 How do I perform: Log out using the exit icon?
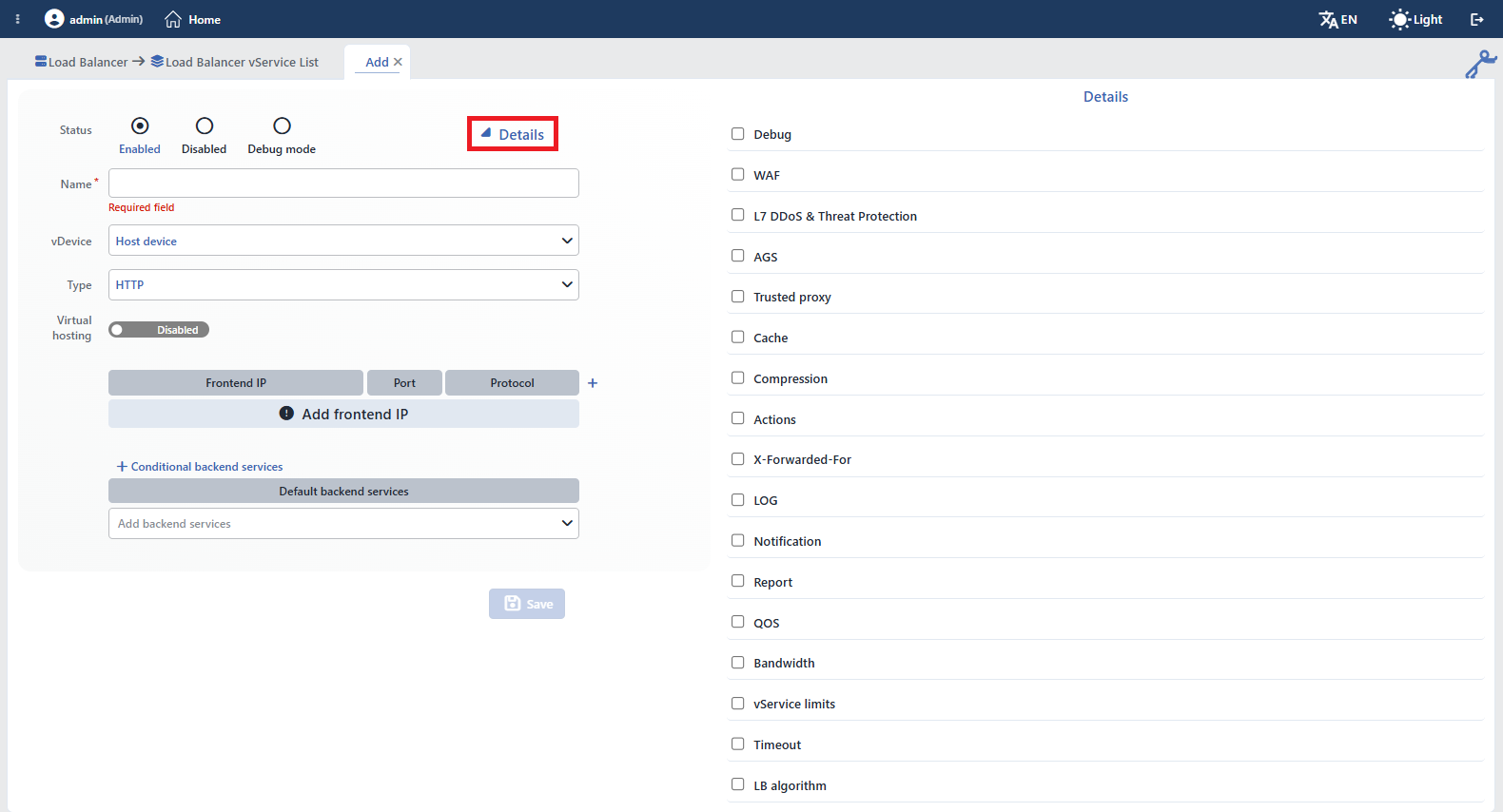(x=1477, y=19)
